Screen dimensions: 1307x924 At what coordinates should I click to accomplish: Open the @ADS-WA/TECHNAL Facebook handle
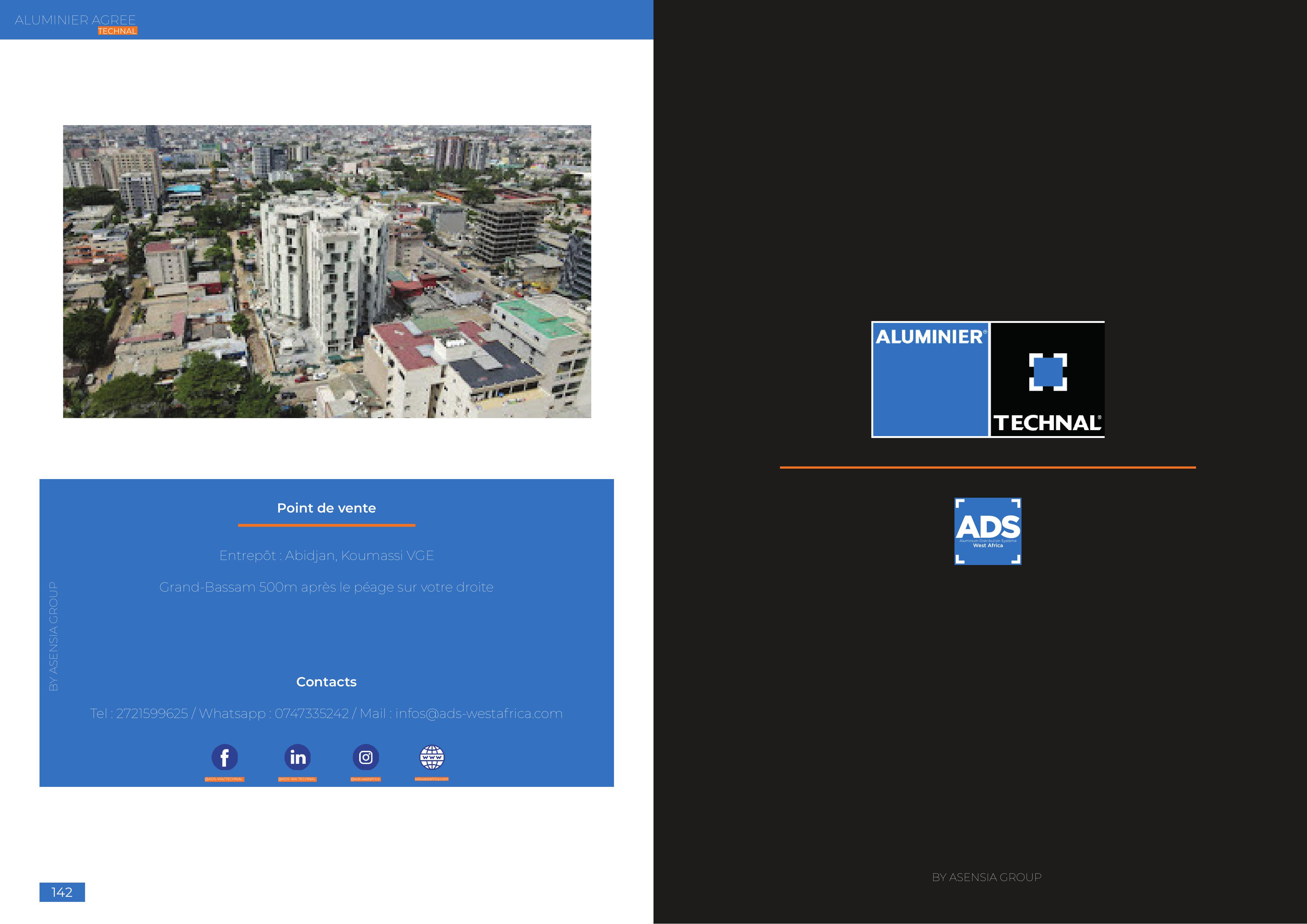tap(224, 779)
